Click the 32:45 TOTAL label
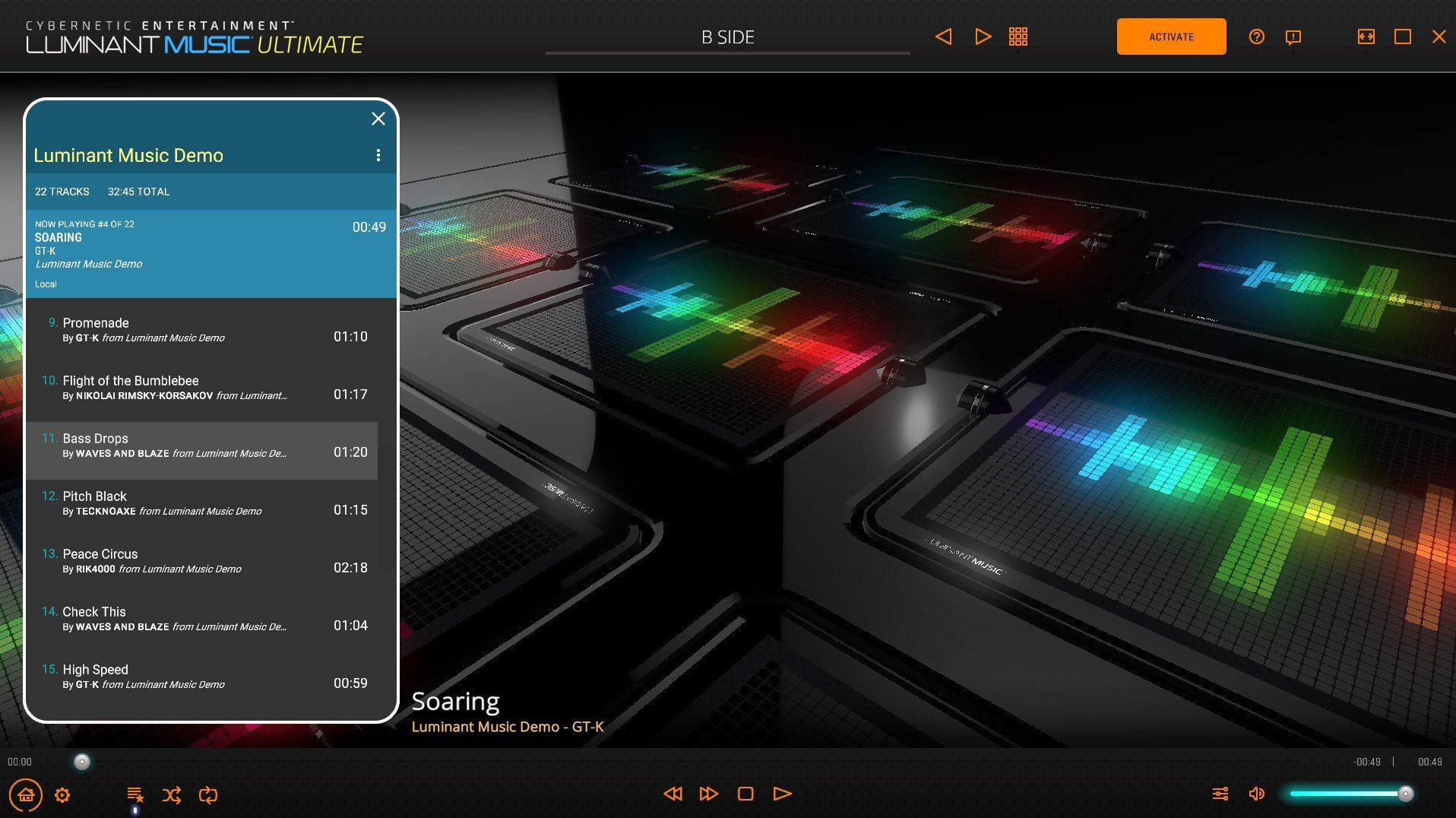This screenshot has height=818, width=1456. tap(138, 192)
